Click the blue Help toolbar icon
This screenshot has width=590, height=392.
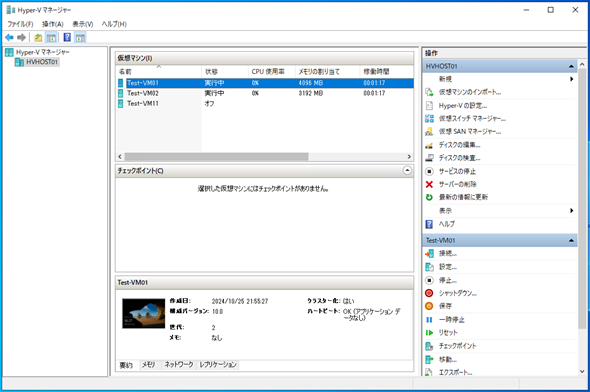(x=67, y=37)
